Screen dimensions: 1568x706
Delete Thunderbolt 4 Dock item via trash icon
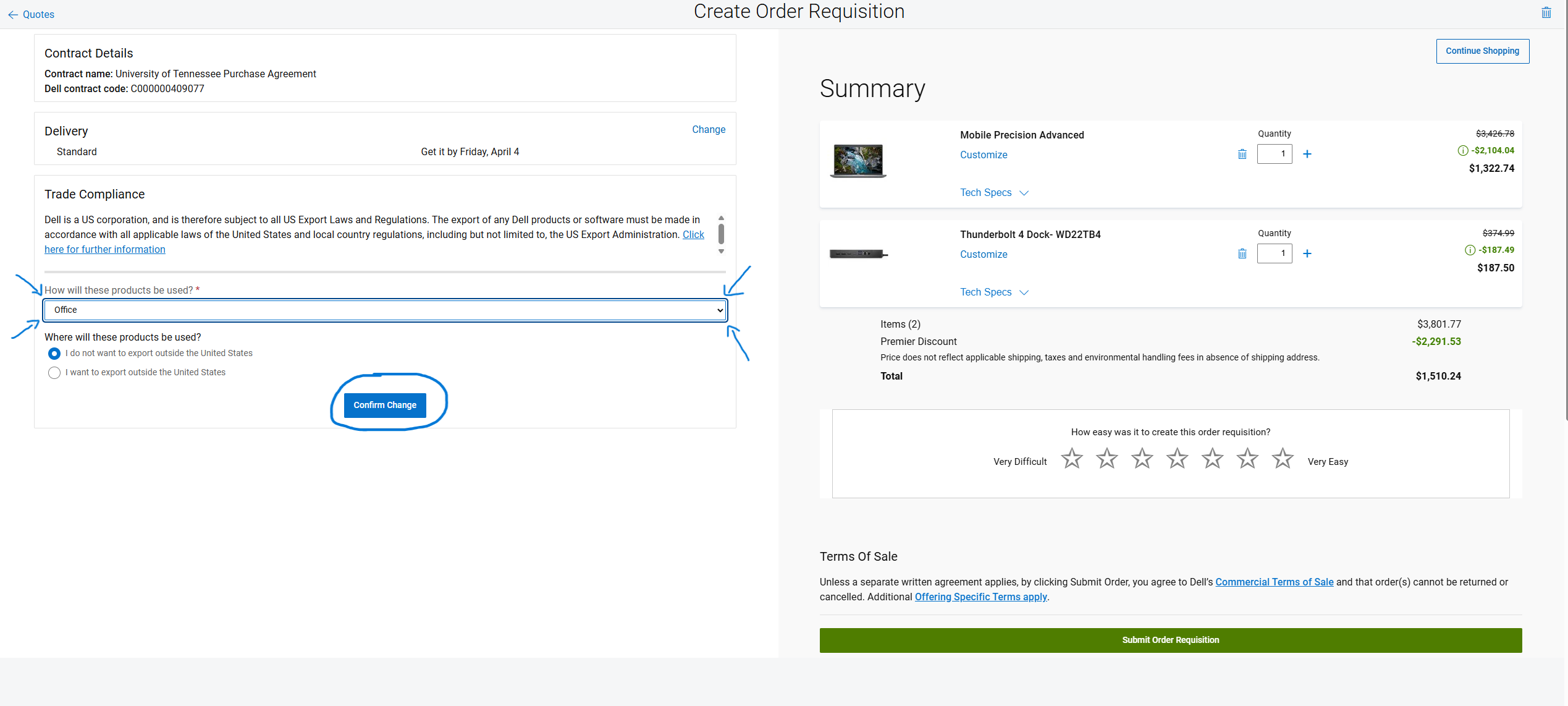[x=1242, y=253]
